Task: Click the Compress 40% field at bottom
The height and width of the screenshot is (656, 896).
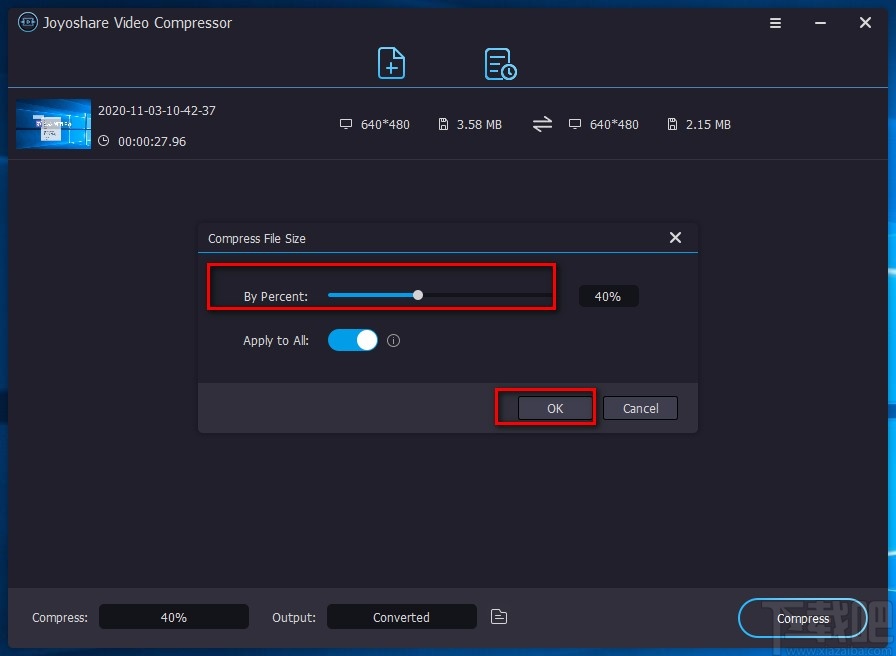Action: point(174,617)
